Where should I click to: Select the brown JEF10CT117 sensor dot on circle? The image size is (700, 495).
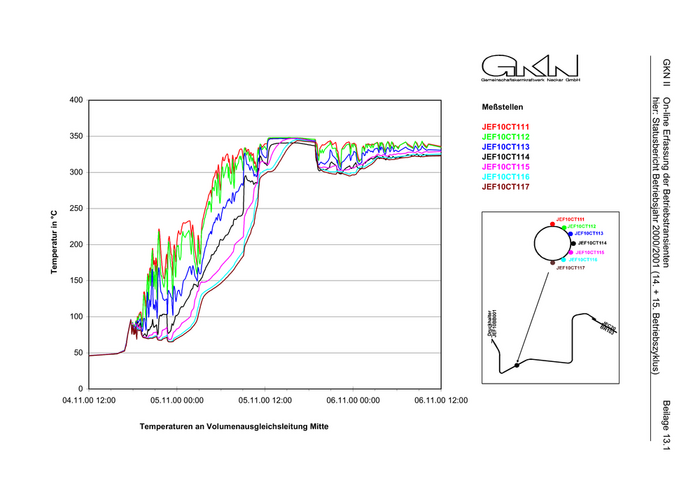(x=552, y=263)
